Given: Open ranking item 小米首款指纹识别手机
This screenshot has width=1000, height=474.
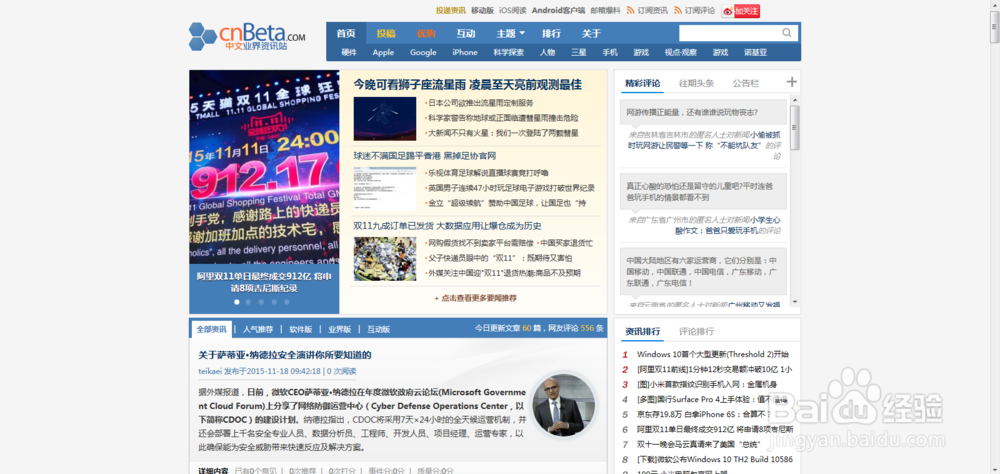Looking at the screenshot, I should point(707,384).
